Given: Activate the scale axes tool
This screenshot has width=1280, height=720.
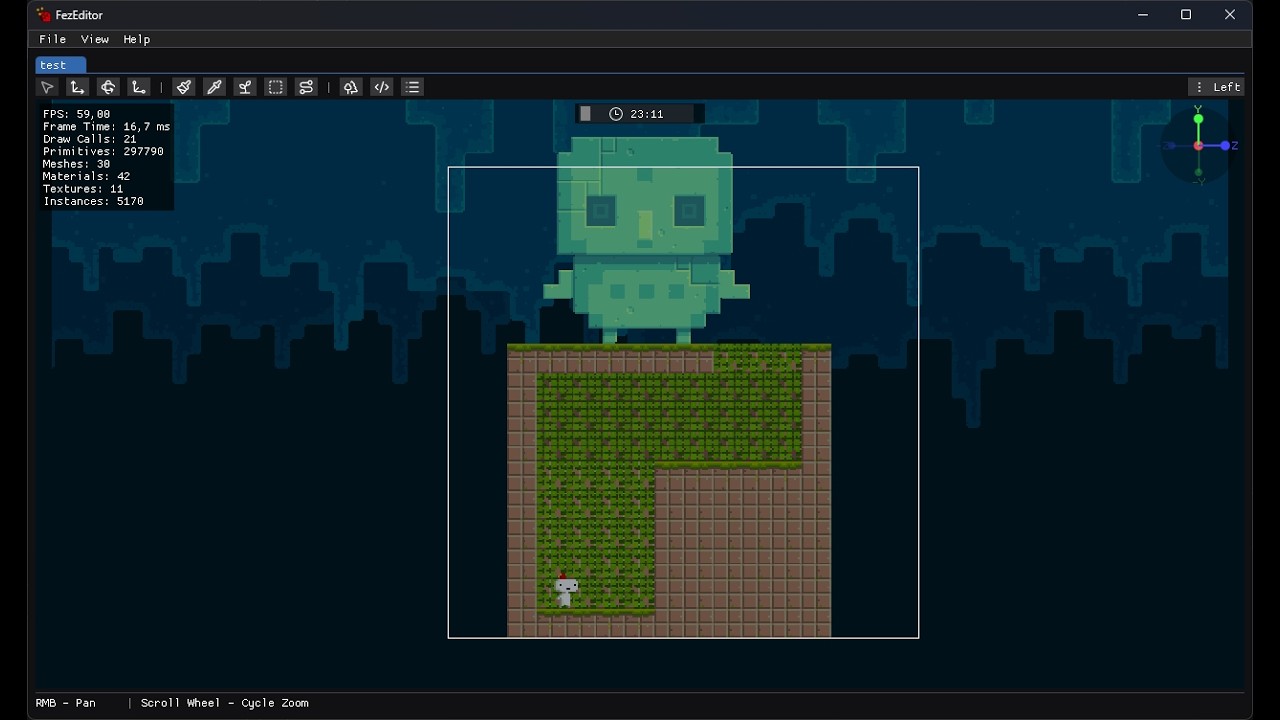Looking at the screenshot, I should [x=139, y=87].
